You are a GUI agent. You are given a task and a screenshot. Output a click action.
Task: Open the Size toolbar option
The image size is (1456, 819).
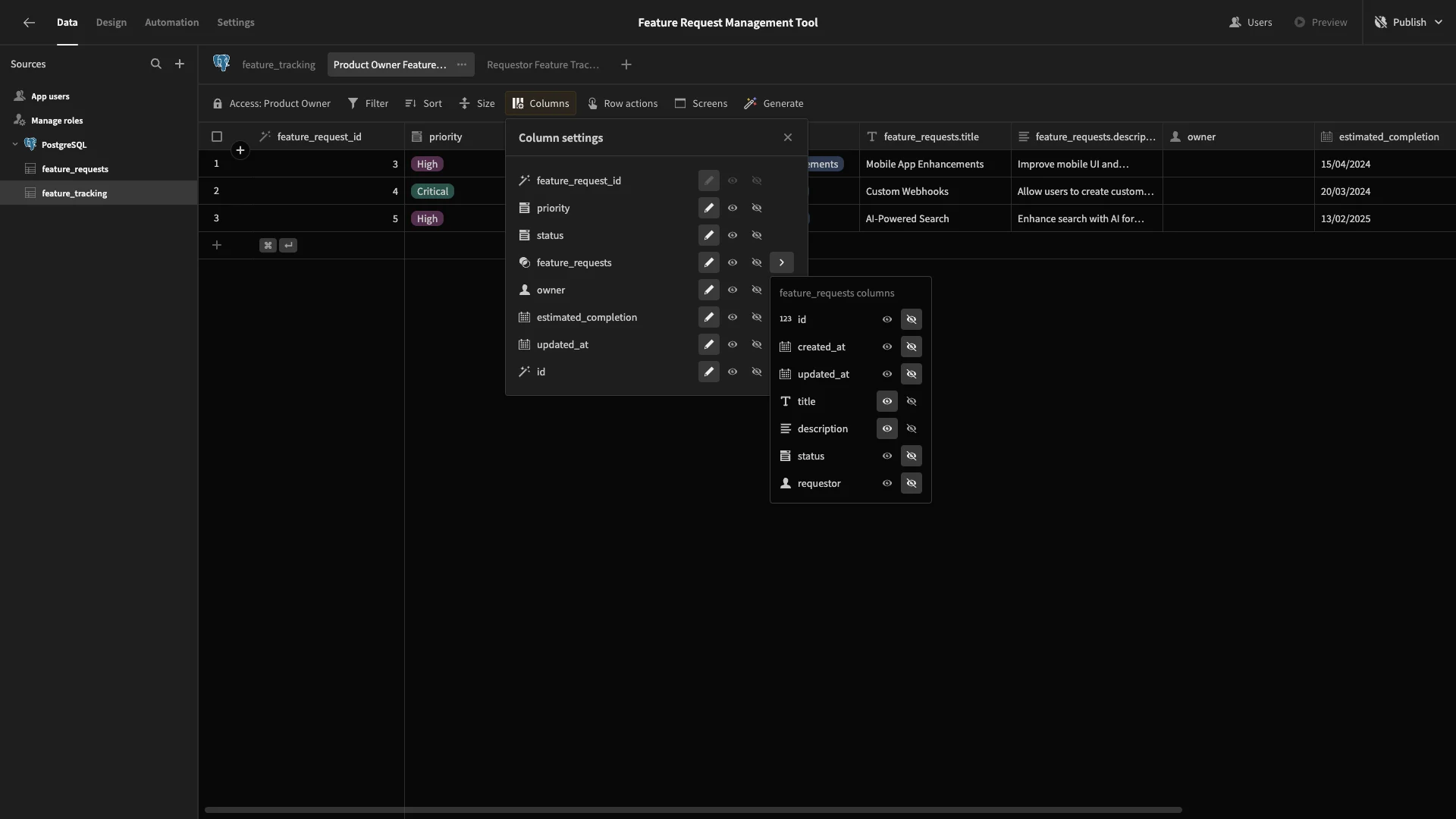(x=477, y=103)
